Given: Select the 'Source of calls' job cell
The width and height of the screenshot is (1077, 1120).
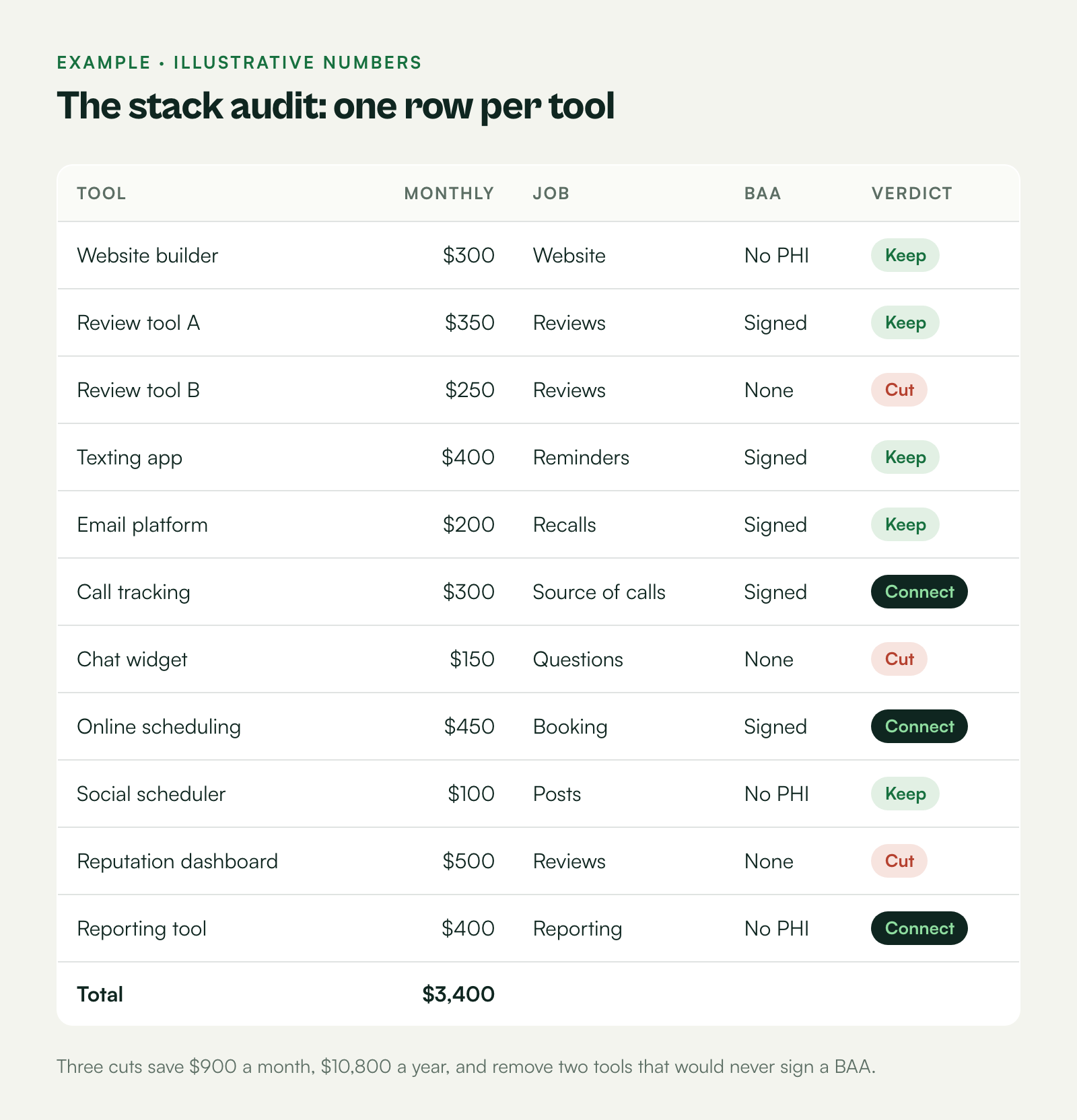Looking at the screenshot, I should pos(599,592).
